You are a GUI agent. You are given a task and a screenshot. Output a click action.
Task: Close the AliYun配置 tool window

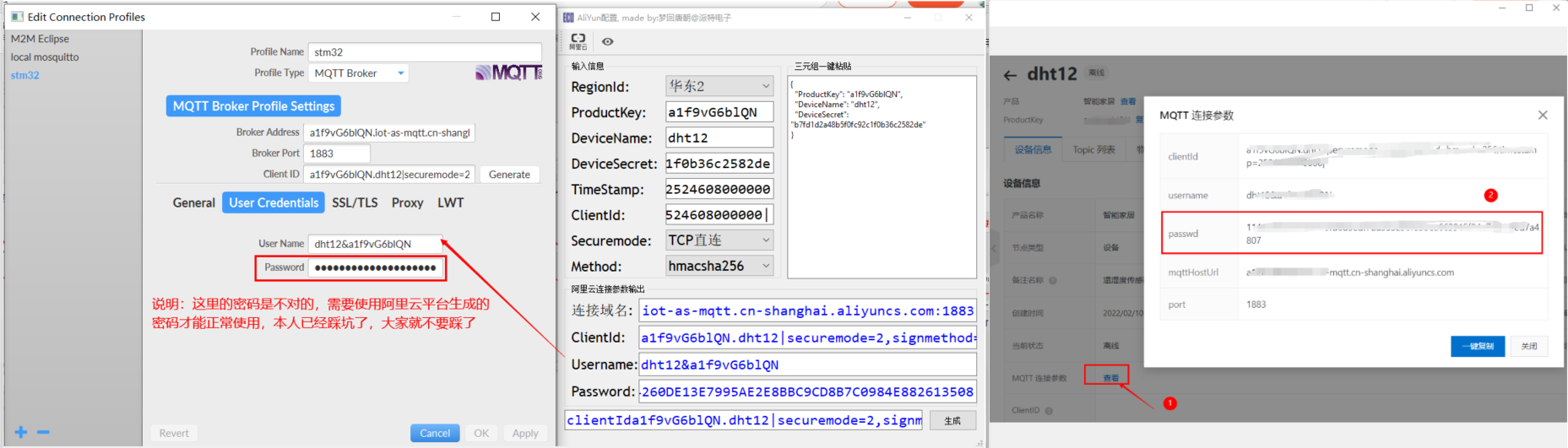[x=968, y=18]
